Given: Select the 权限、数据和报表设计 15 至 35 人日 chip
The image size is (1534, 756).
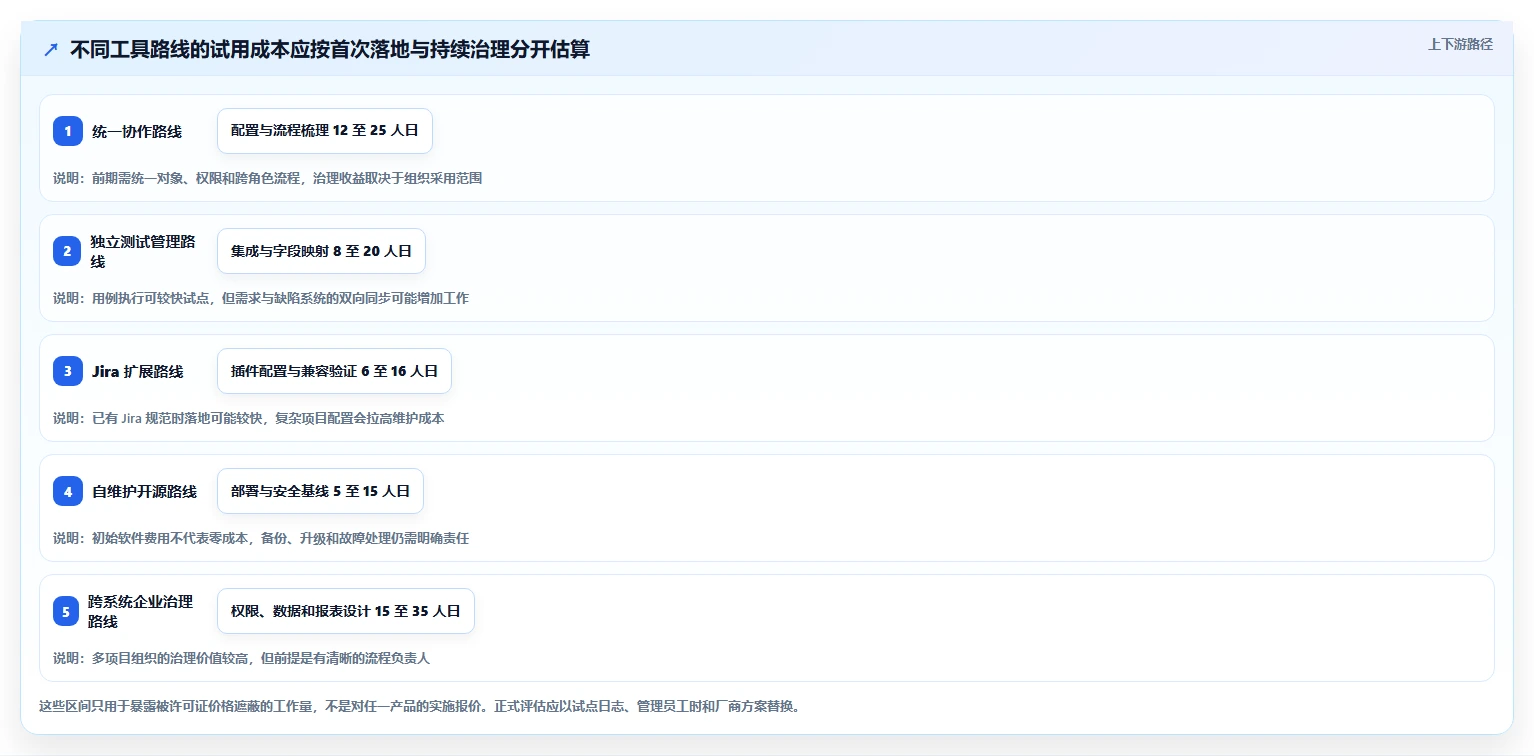Looking at the screenshot, I should pyautogui.click(x=346, y=611).
